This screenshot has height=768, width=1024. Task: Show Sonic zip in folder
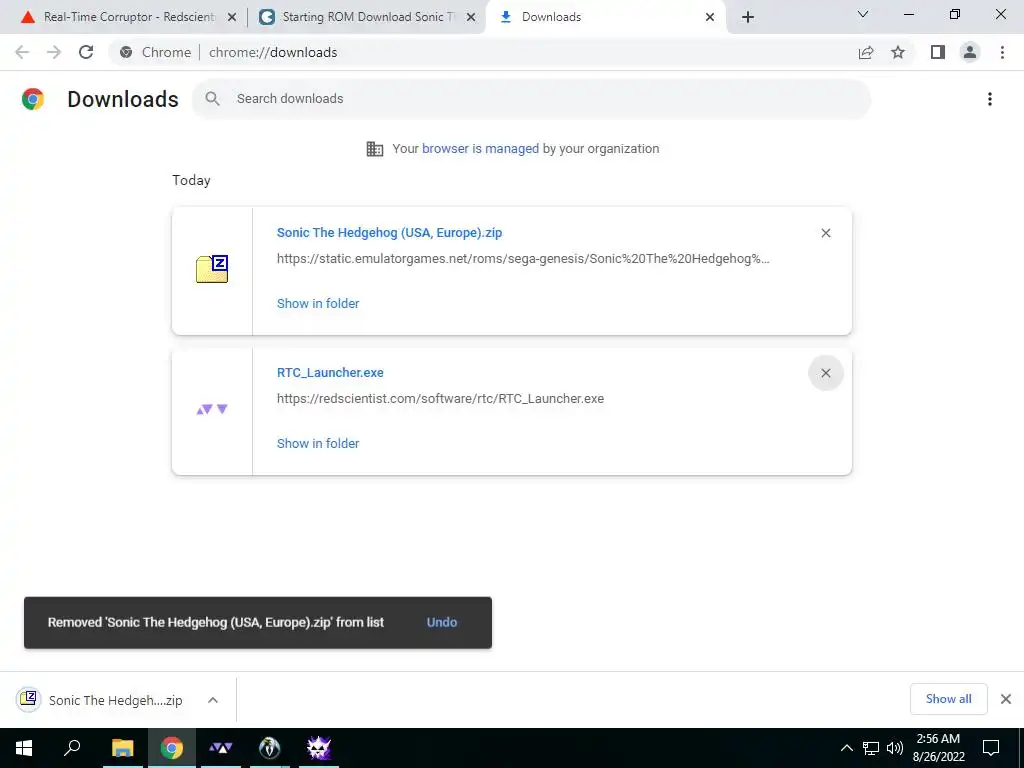pos(318,303)
